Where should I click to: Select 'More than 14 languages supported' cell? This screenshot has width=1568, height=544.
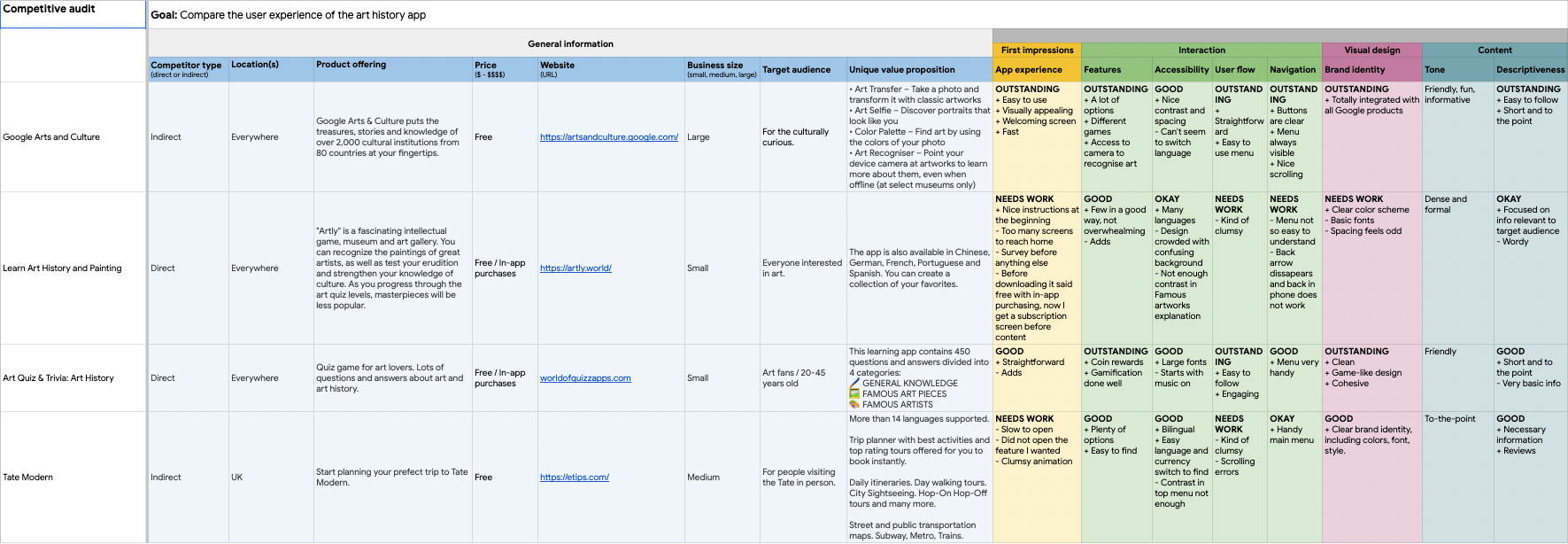919,478
